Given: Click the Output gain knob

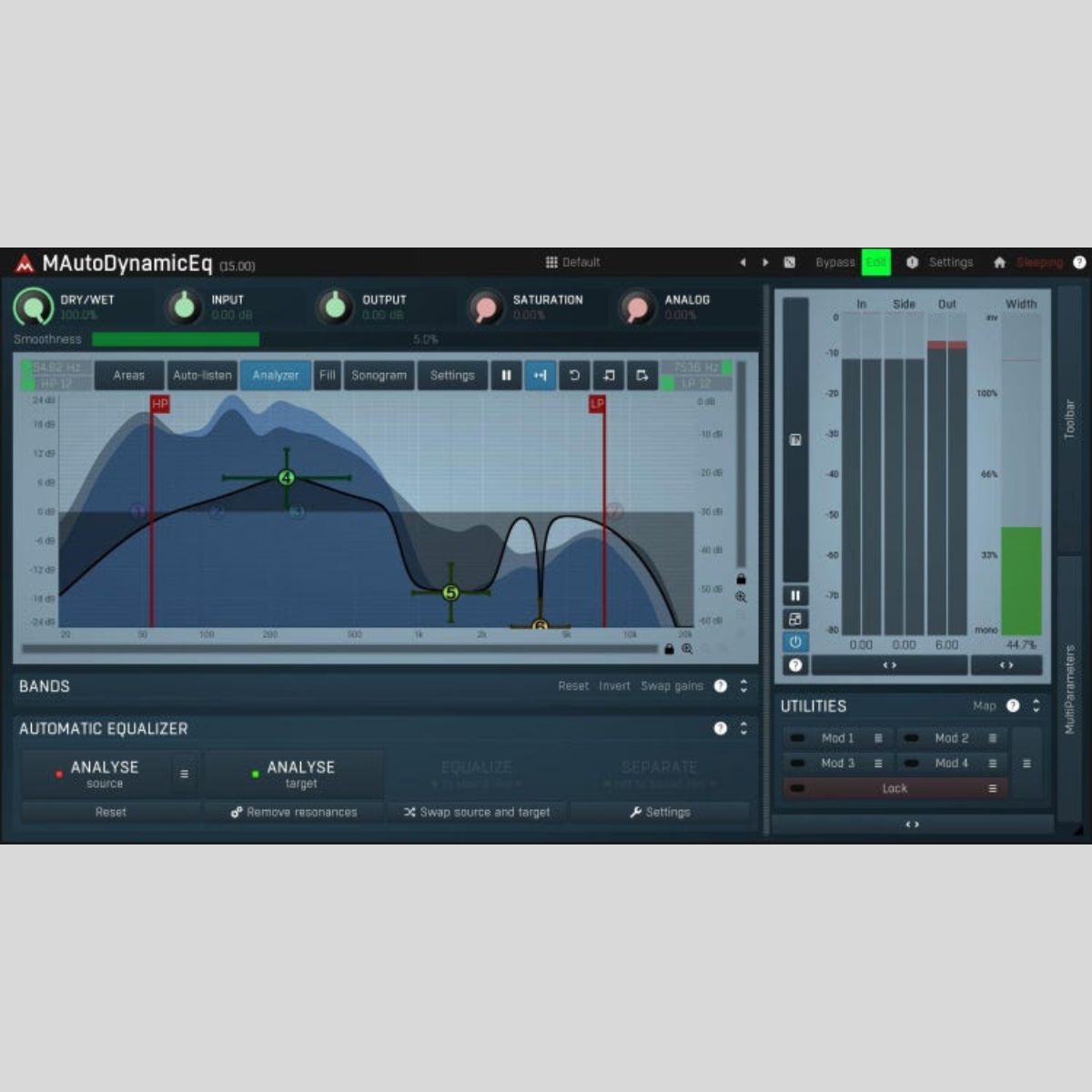Looking at the screenshot, I should pos(335,307).
